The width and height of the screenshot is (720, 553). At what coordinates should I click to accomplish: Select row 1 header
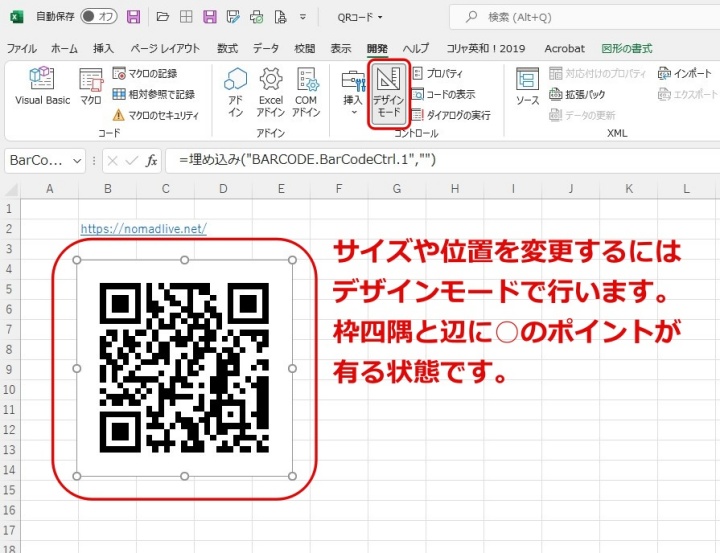pyautogui.click(x=9, y=209)
